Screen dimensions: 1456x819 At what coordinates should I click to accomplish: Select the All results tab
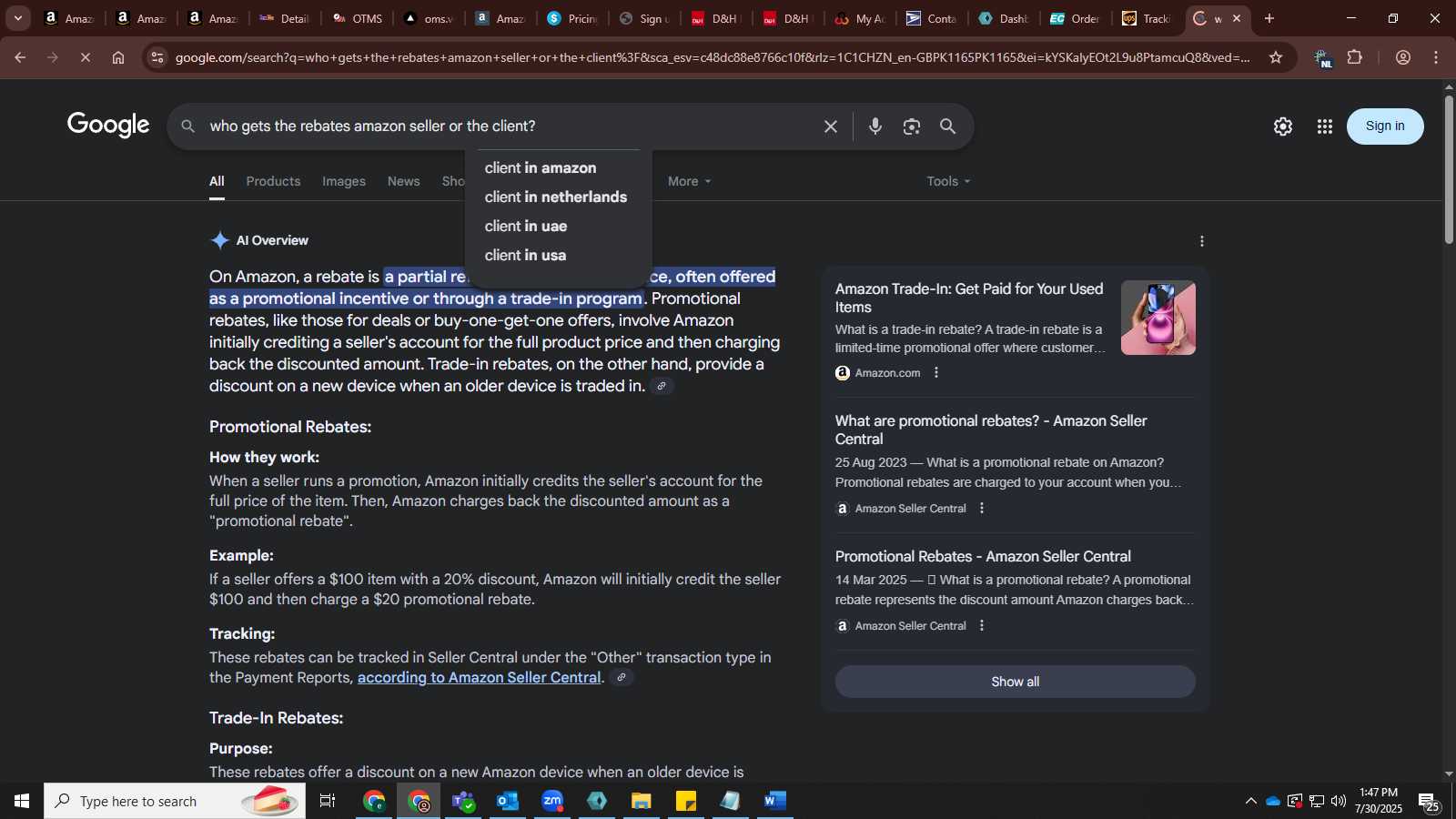[217, 181]
